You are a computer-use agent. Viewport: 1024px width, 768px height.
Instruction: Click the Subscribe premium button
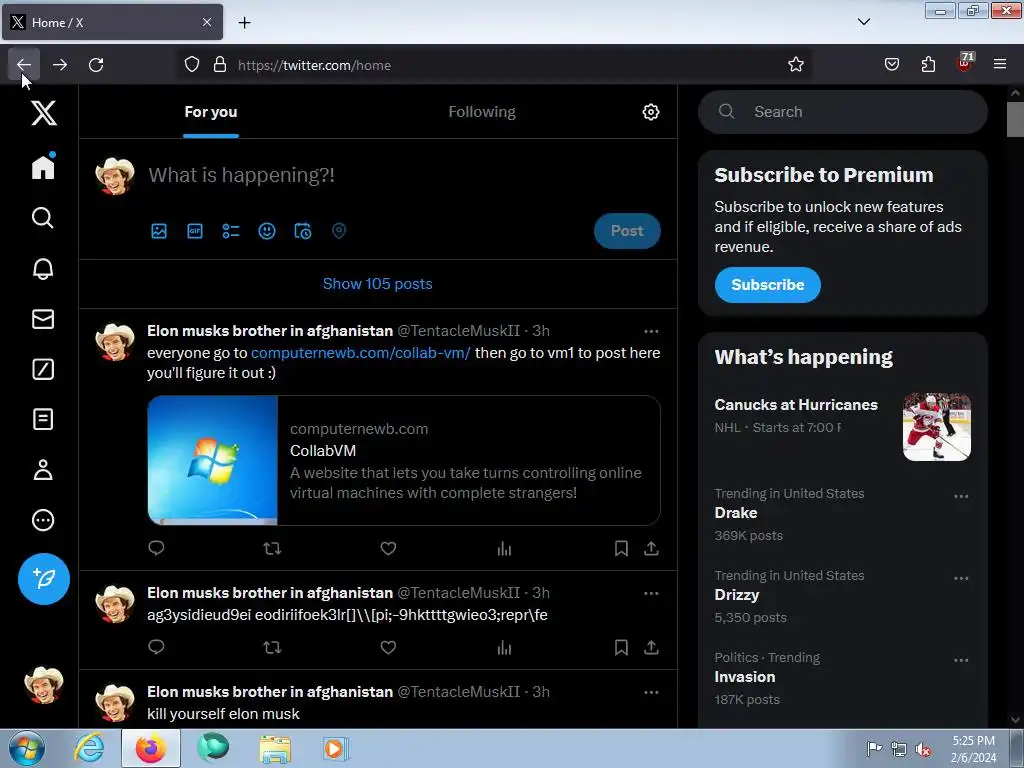click(767, 285)
